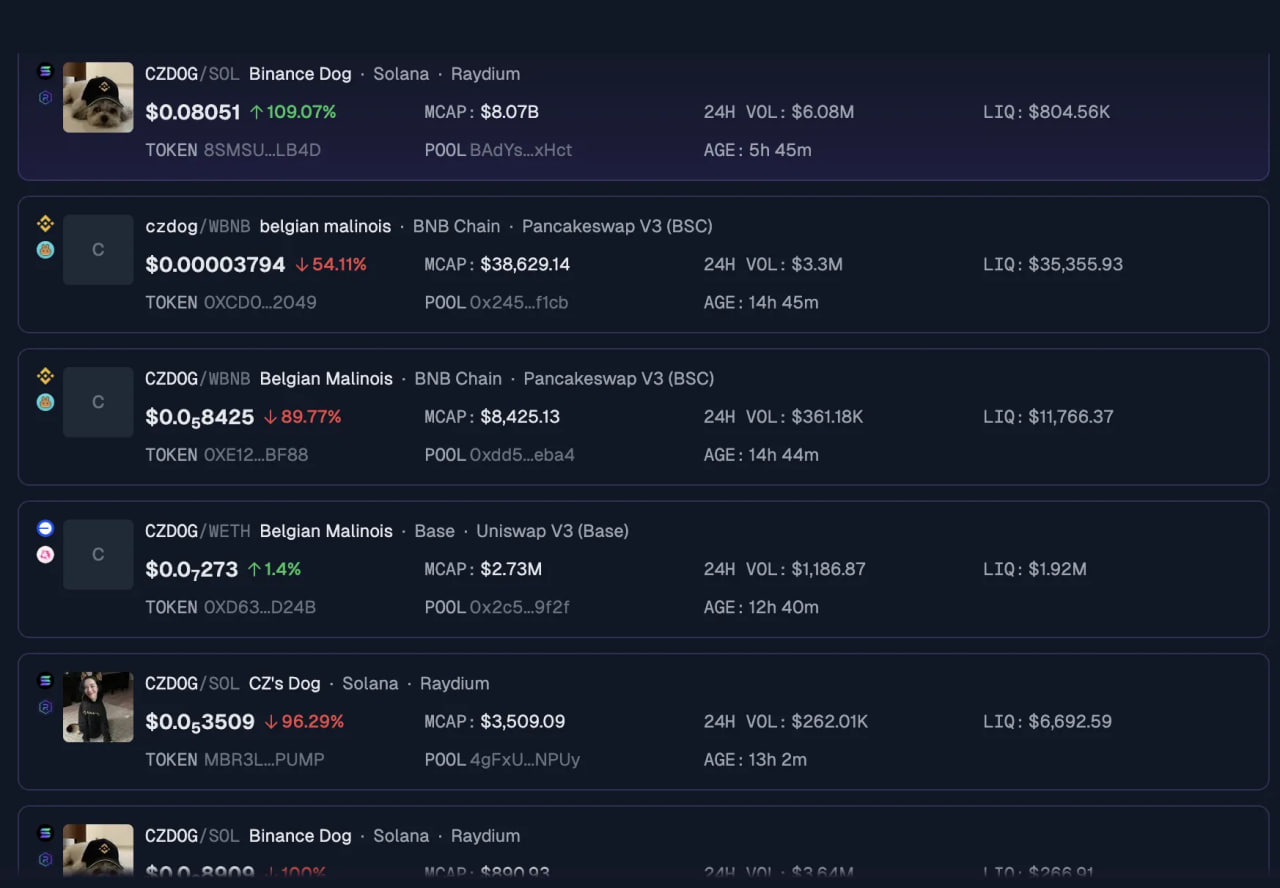
Task: Open the CZ's Dog token photo thumbnail
Action: coord(98,707)
